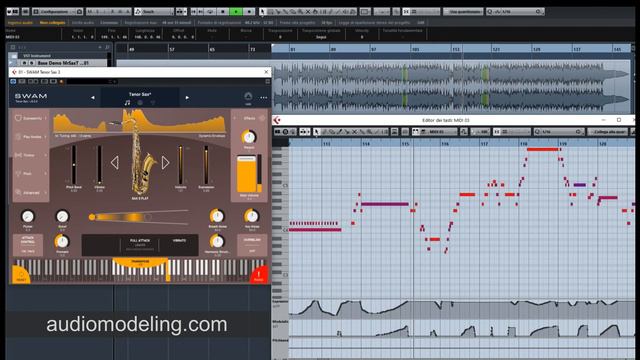Screen dimensions: 640x360
Task: Click the Main Volume orange fader
Action: (x=246, y=174)
